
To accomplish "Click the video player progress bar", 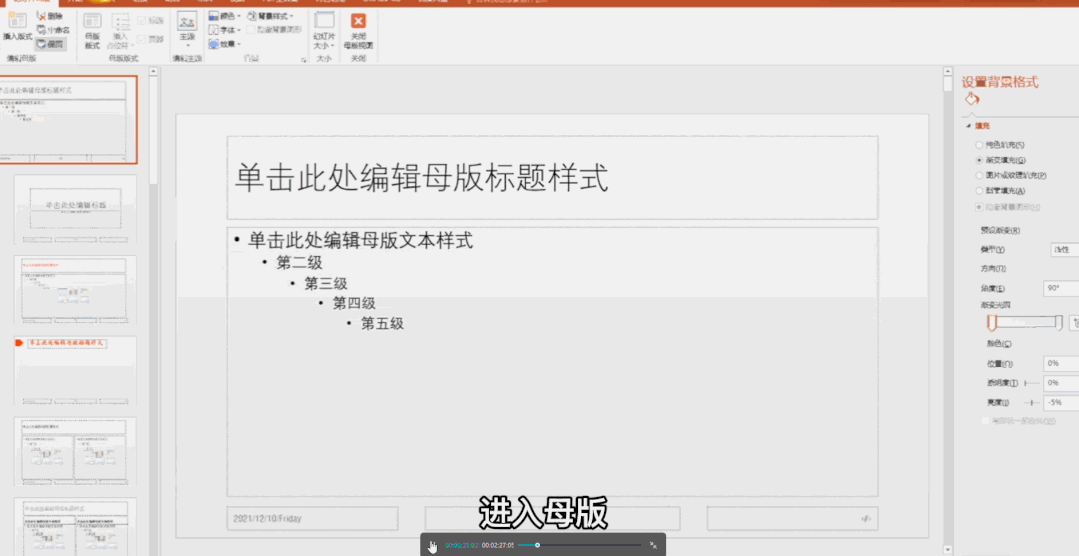I will coord(579,545).
